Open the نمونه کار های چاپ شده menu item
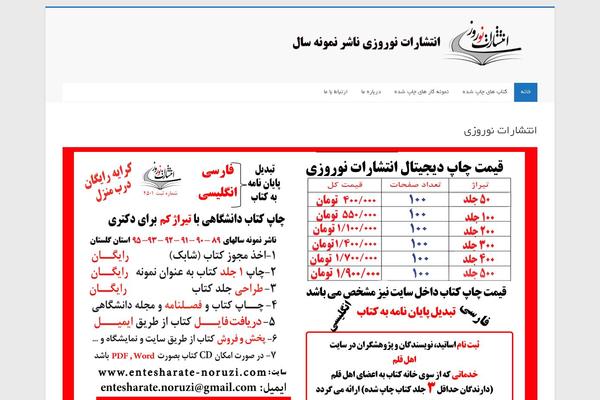The image size is (600, 400). (x=421, y=92)
